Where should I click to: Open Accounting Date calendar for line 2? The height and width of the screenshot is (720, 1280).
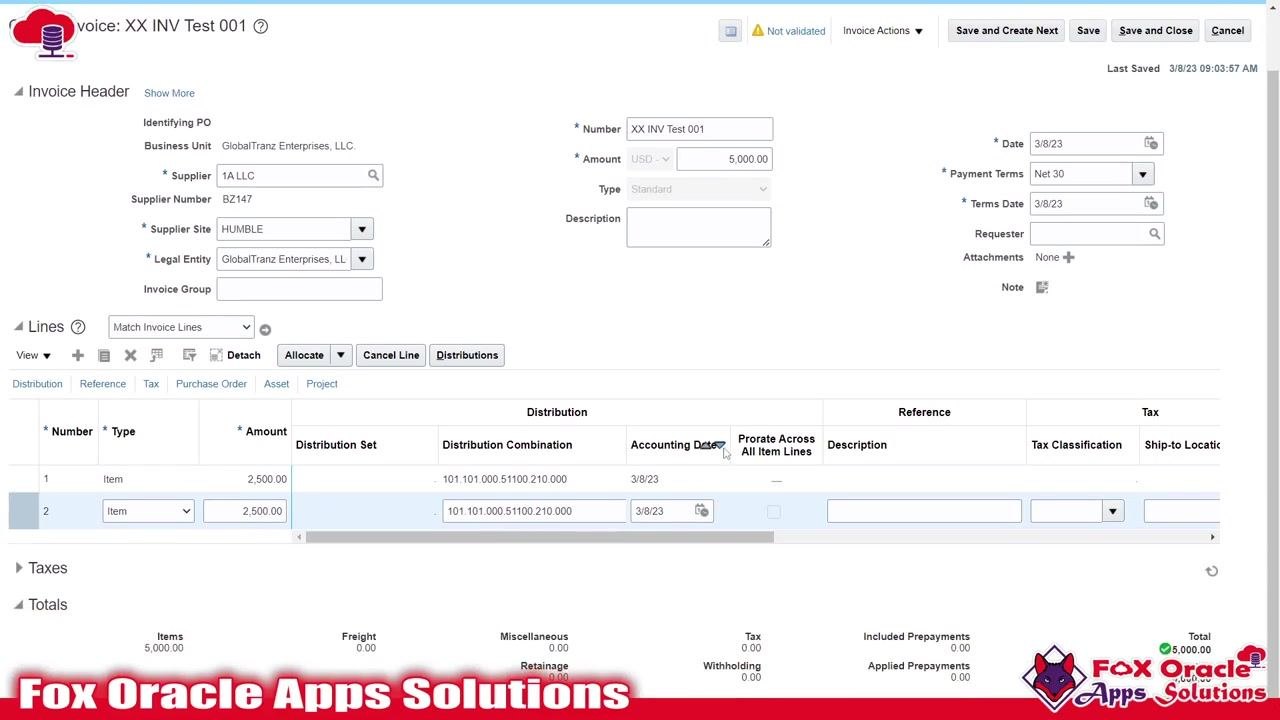[x=702, y=511]
